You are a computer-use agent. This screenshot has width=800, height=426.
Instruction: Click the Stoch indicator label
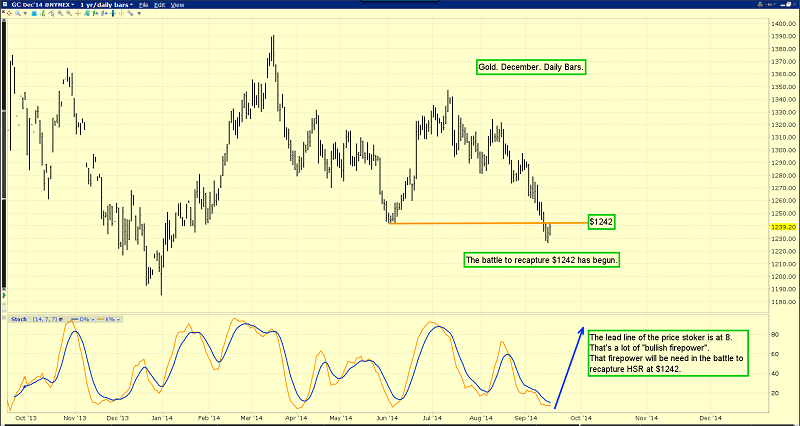click(18, 319)
